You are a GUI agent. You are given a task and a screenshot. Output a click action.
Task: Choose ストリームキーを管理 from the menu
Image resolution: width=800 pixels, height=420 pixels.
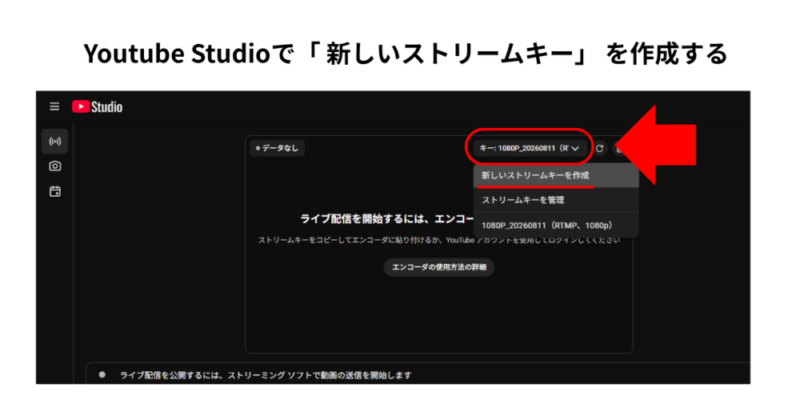coord(556,200)
